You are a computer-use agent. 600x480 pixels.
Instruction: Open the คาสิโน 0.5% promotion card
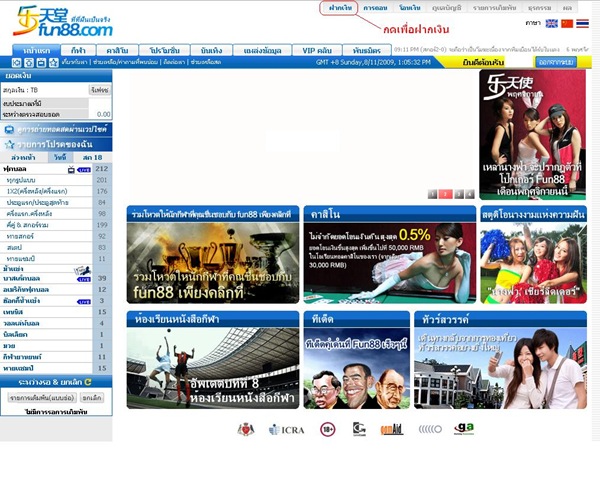tap(390, 255)
